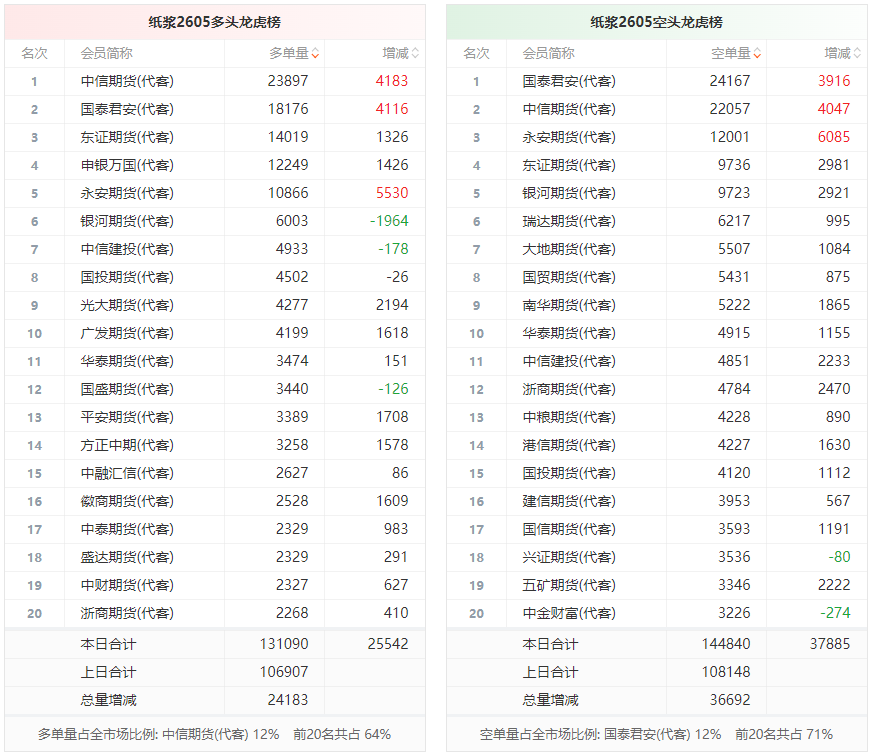The height and width of the screenshot is (756, 871).
Task: Click 盛达期货(代客) row name
Action: [x=127, y=557]
